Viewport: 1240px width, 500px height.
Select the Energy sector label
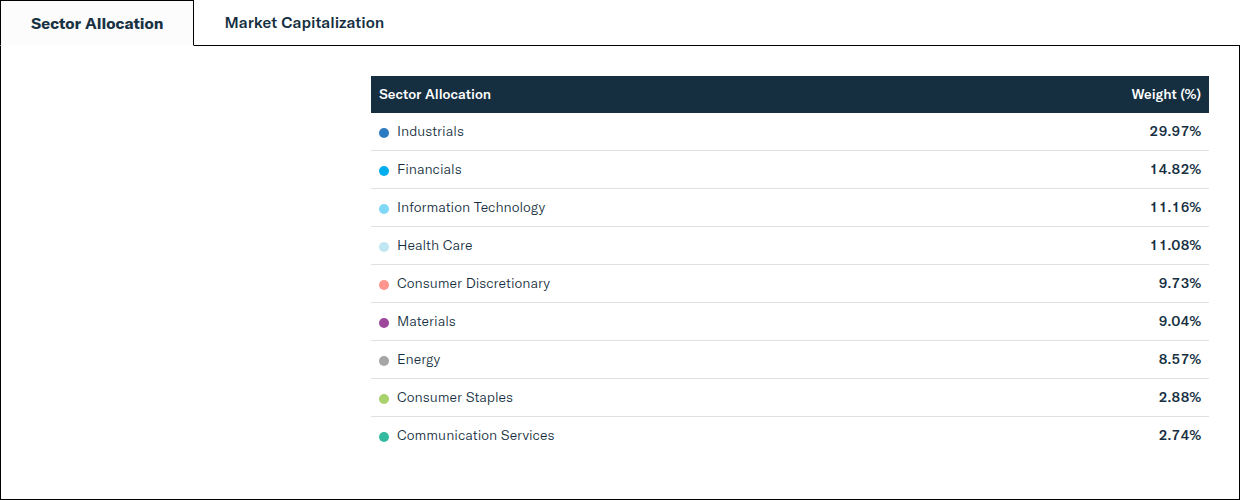click(x=418, y=359)
